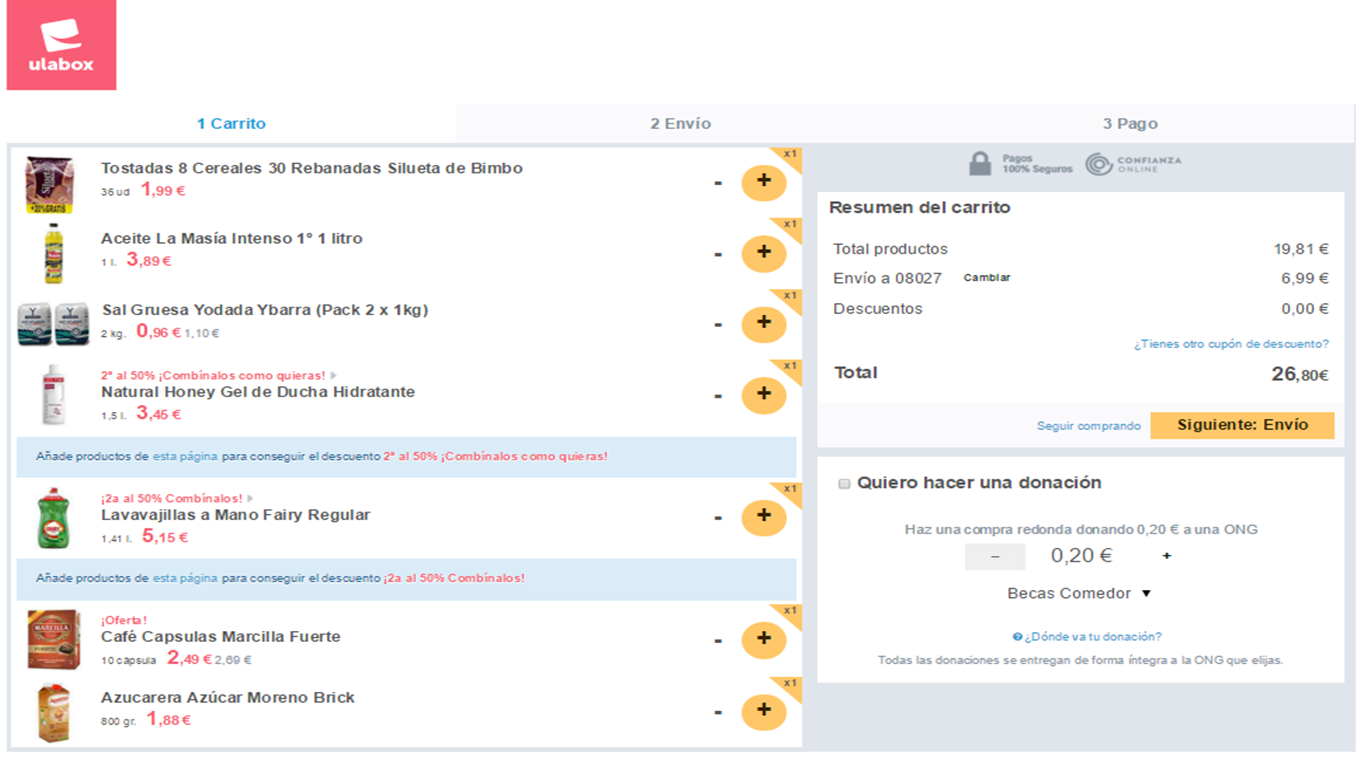The image size is (1364, 767).
Task: Click the Pagos 100% Seguros padlock icon
Action: click(980, 163)
